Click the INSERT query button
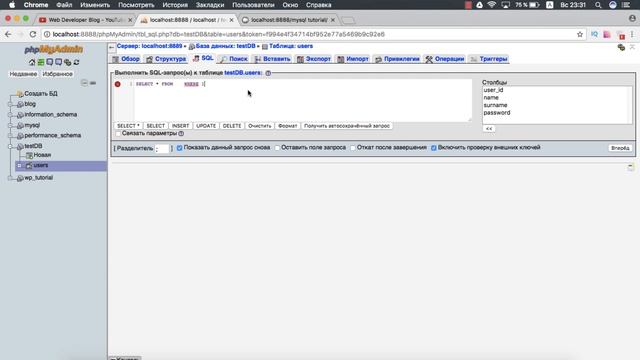 click(x=180, y=126)
